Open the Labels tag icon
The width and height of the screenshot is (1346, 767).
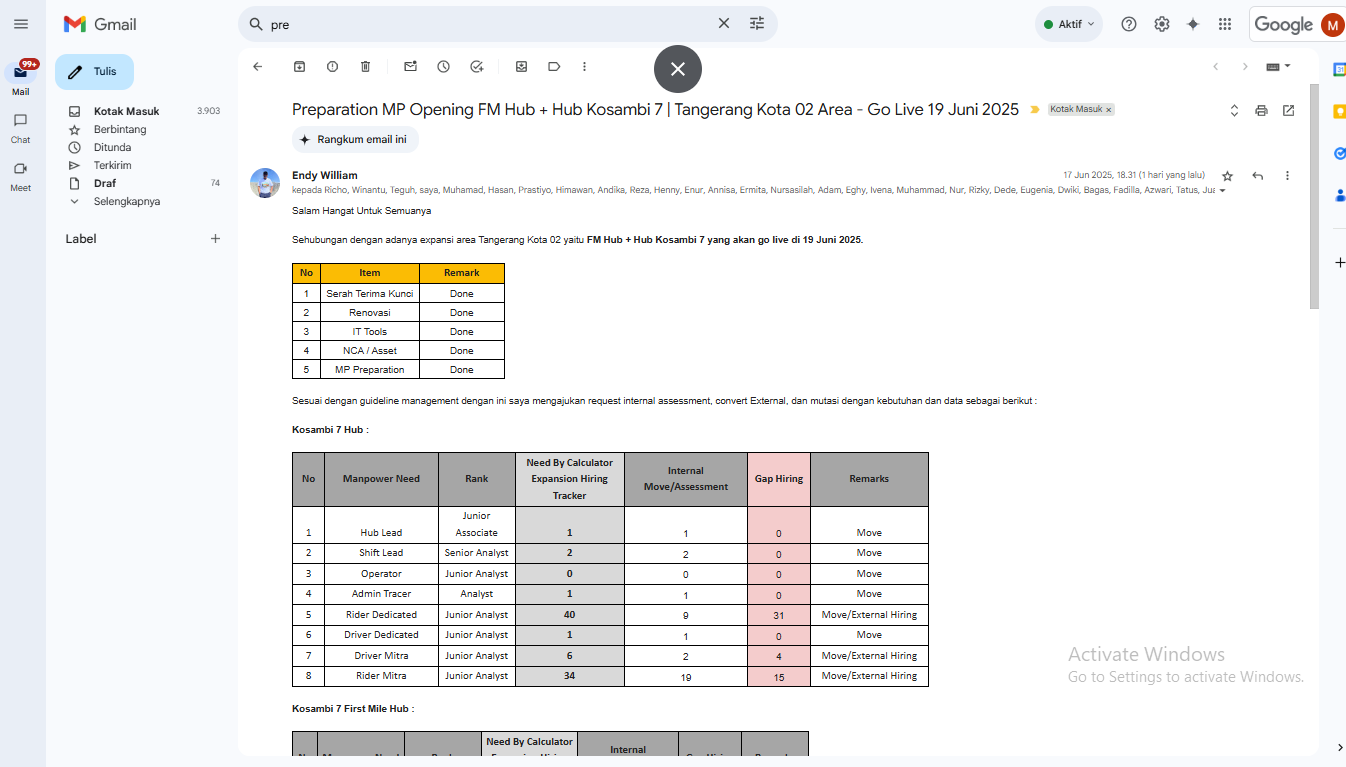click(x=554, y=67)
